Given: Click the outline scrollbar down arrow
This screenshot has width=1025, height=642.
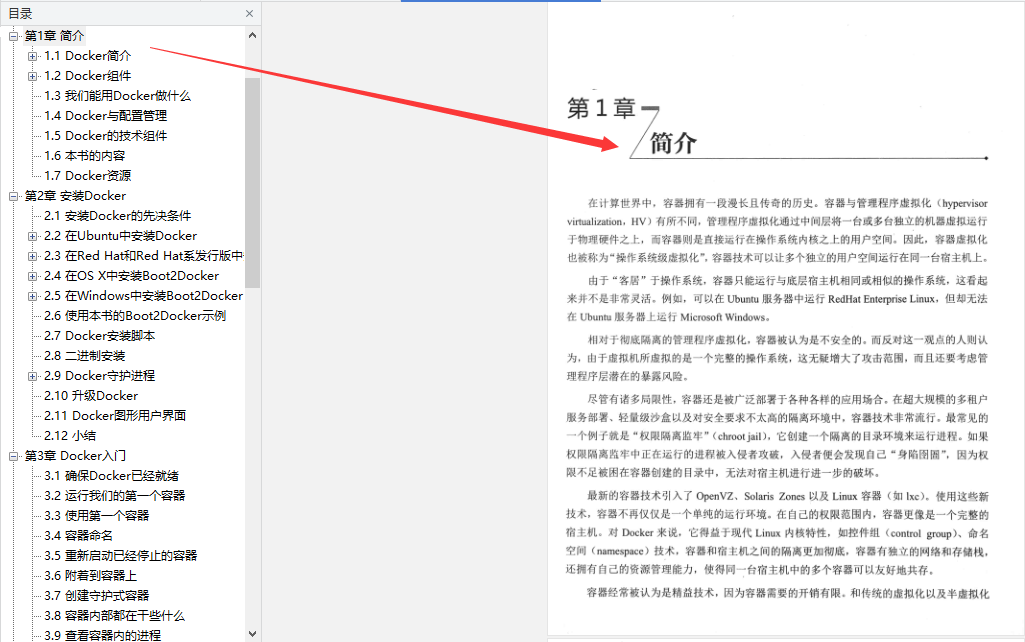Looking at the screenshot, I should (x=252, y=634).
